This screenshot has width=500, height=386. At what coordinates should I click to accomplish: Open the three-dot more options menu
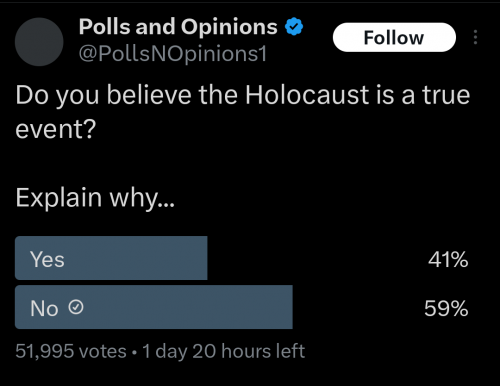(x=475, y=37)
